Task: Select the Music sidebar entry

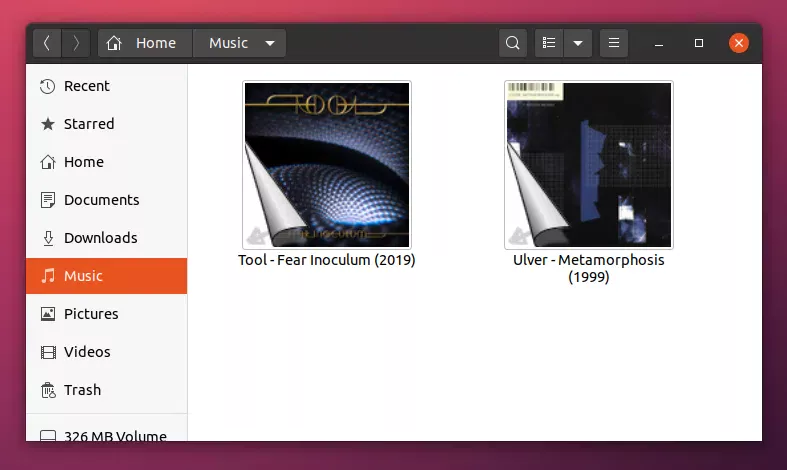Action: (x=83, y=276)
